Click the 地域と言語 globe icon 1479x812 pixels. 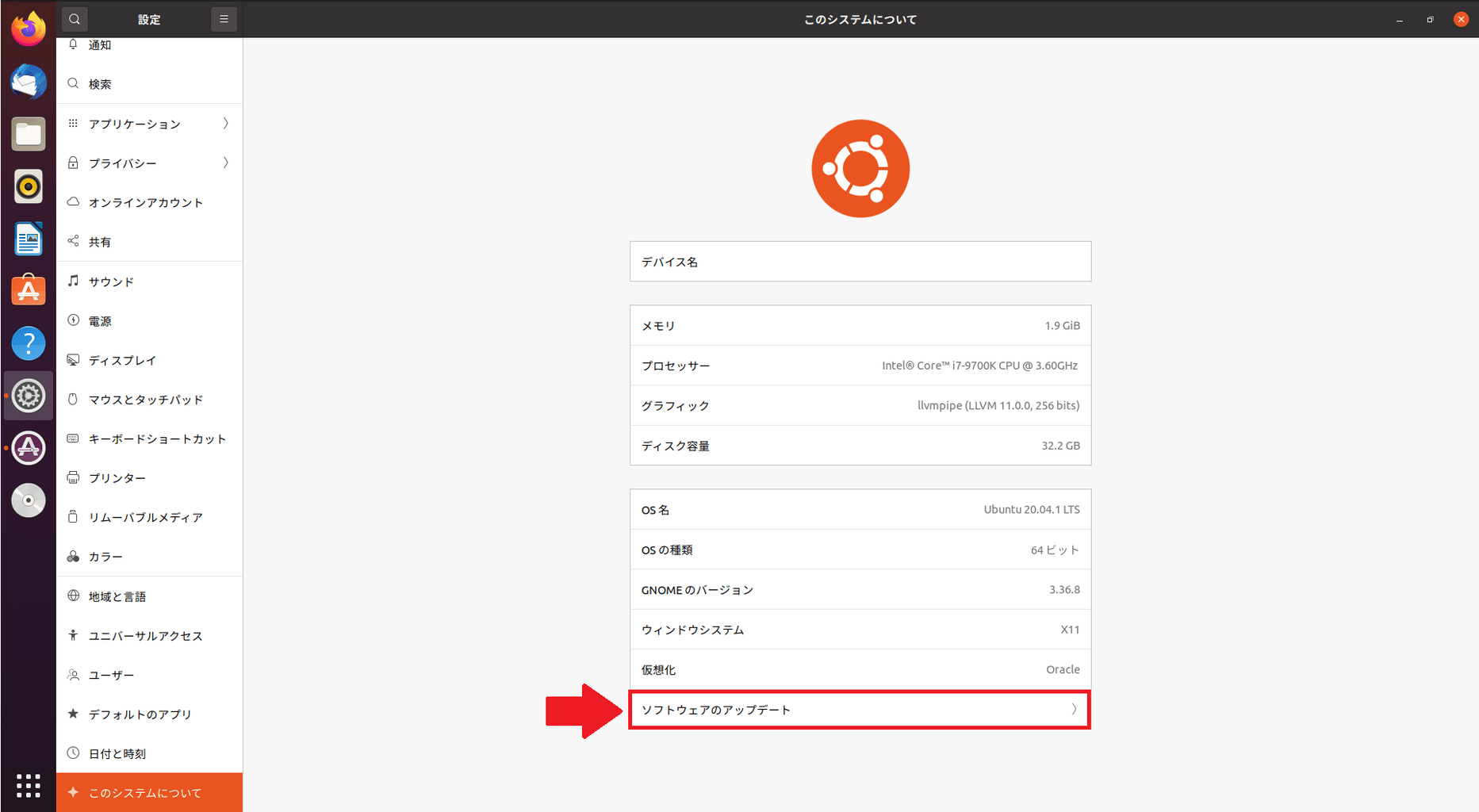[x=73, y=596]
